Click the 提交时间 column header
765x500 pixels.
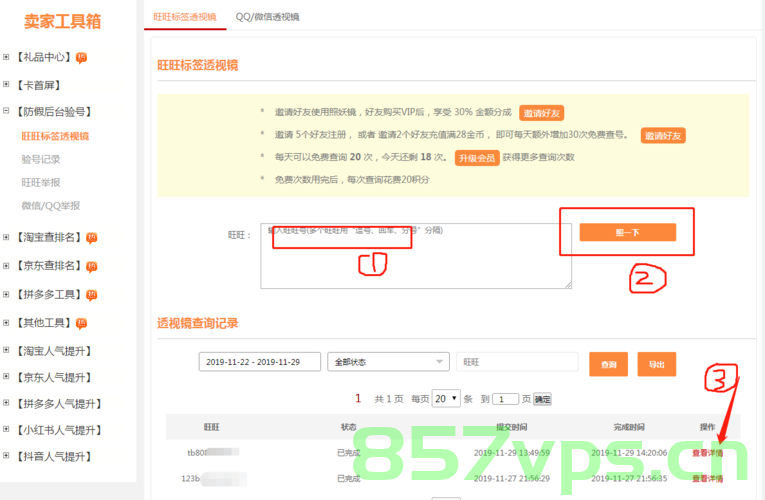click(x=511, y=427)
